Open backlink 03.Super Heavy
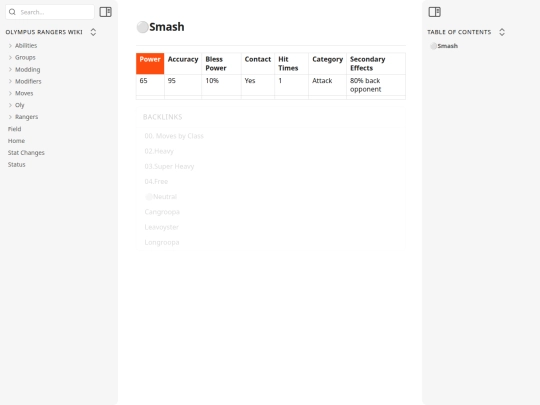540x405 pixels. (x=169, y=166)
